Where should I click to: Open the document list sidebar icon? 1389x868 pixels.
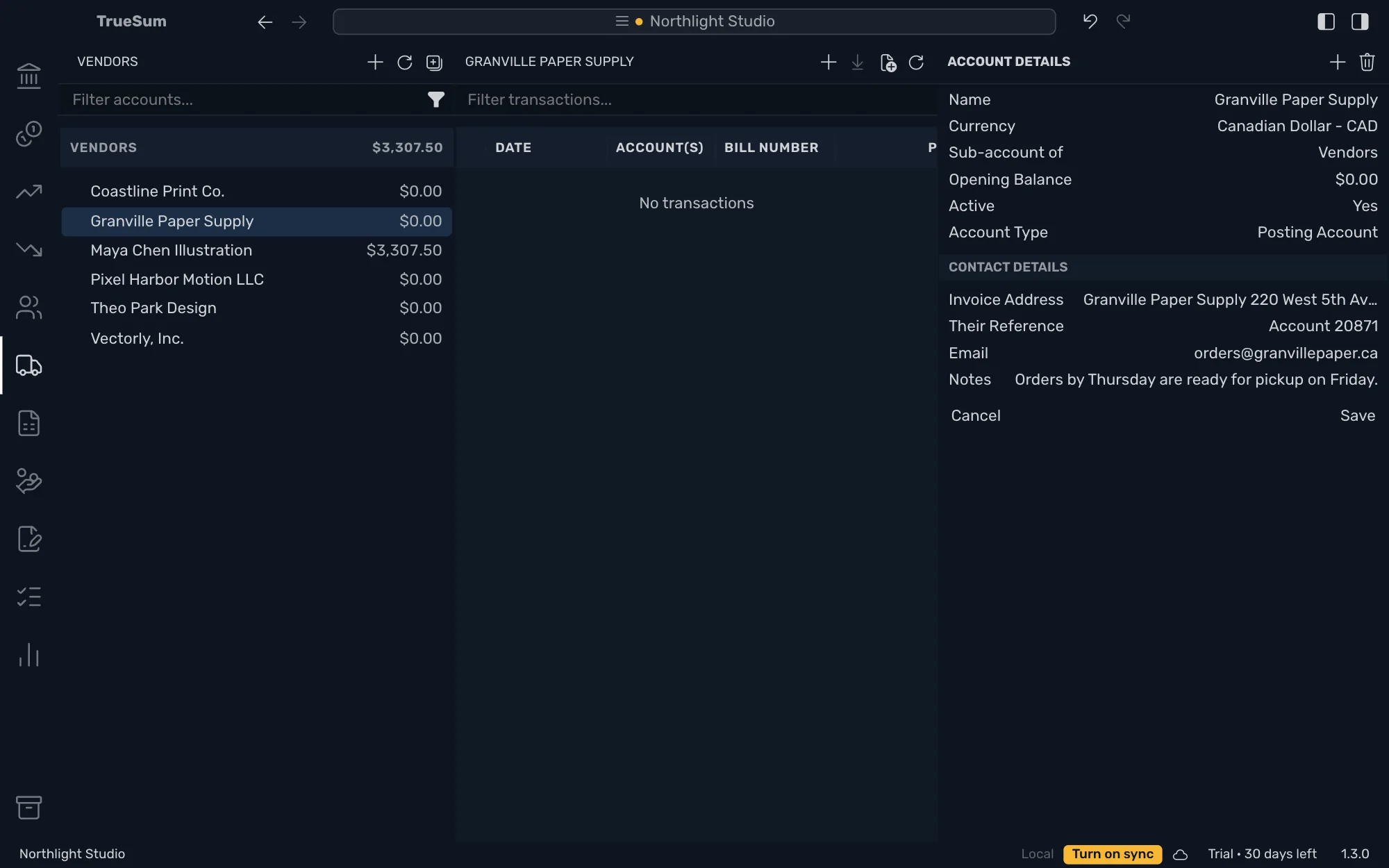(x=28, y=423)
